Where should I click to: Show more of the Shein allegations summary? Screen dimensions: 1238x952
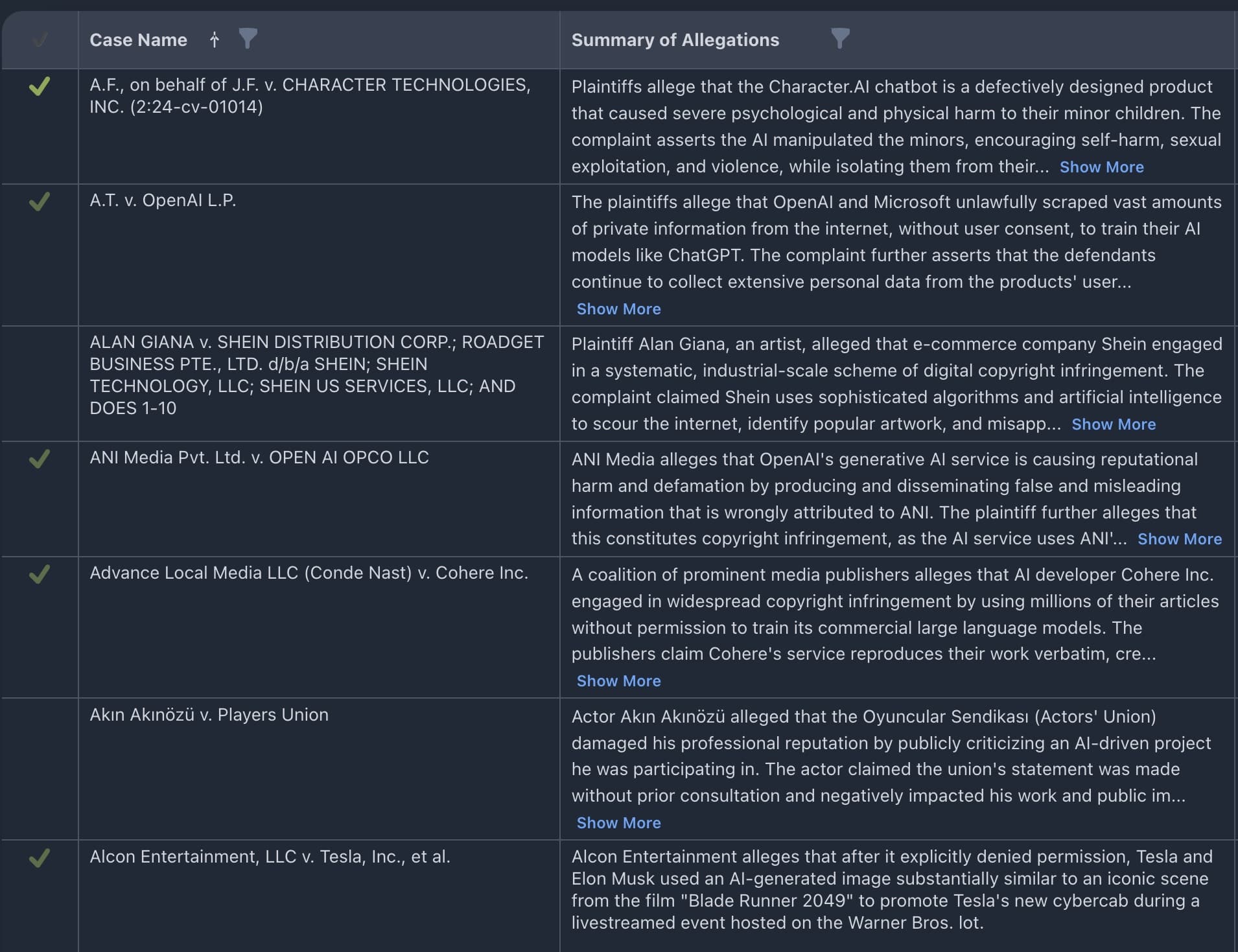click(x=1113, y=424)
